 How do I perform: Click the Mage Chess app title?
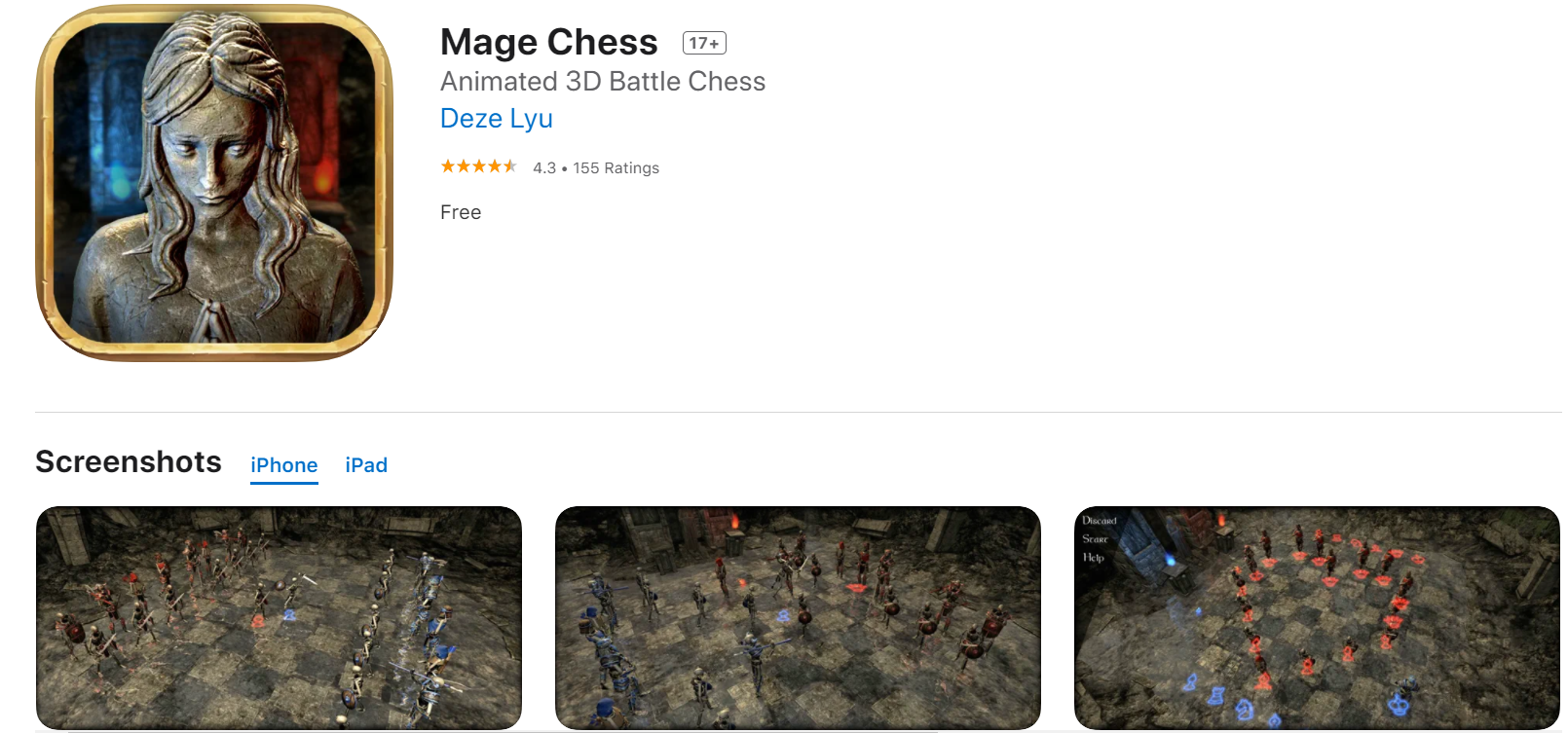549,42
